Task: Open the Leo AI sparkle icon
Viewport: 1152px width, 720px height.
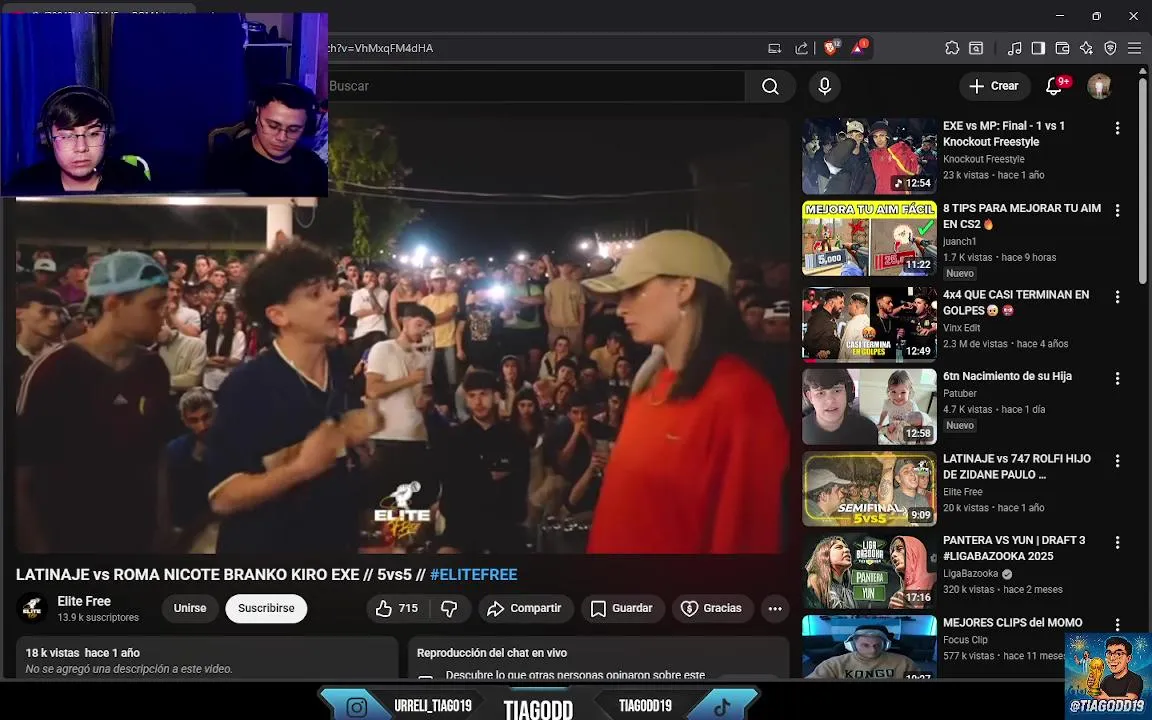Action: coord(1087,48)
